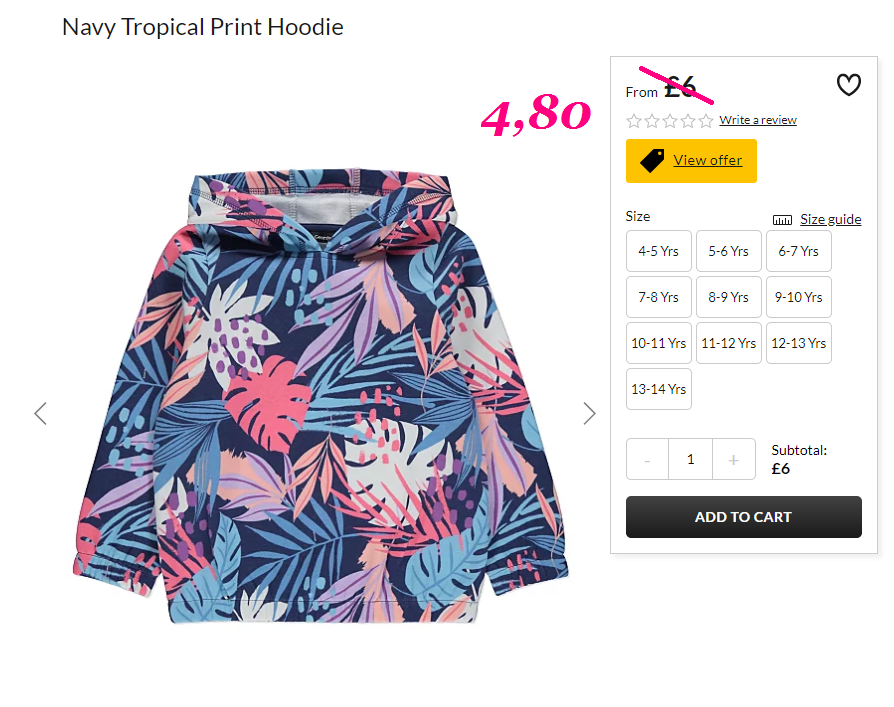The width and height of the screenshot is (894, 707).
Task: Increase quantity with the plus button
Action: (x=734, y=460)
